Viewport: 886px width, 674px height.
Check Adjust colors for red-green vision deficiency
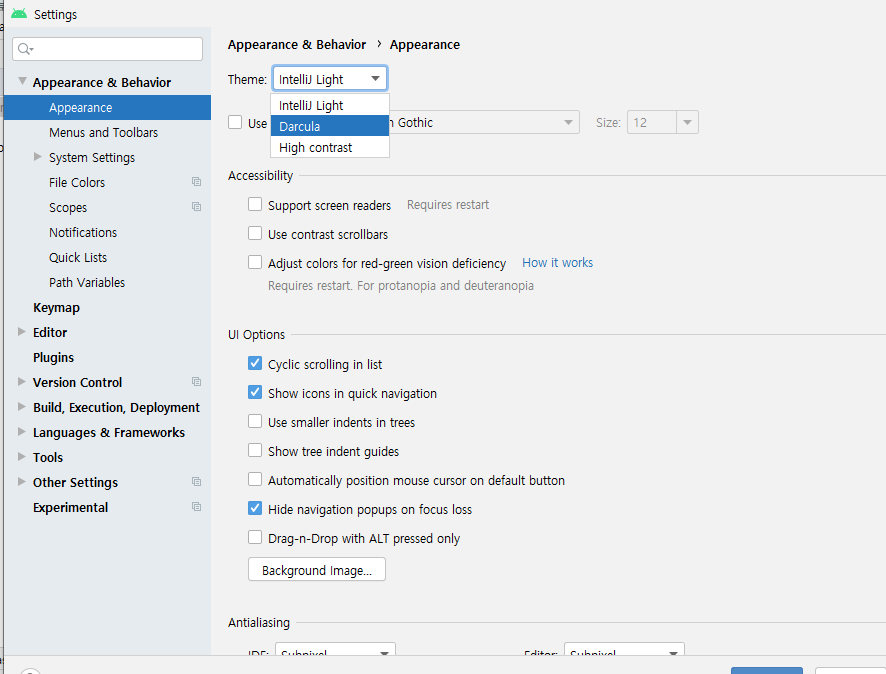pyautogui.click(x=255, y=263)
